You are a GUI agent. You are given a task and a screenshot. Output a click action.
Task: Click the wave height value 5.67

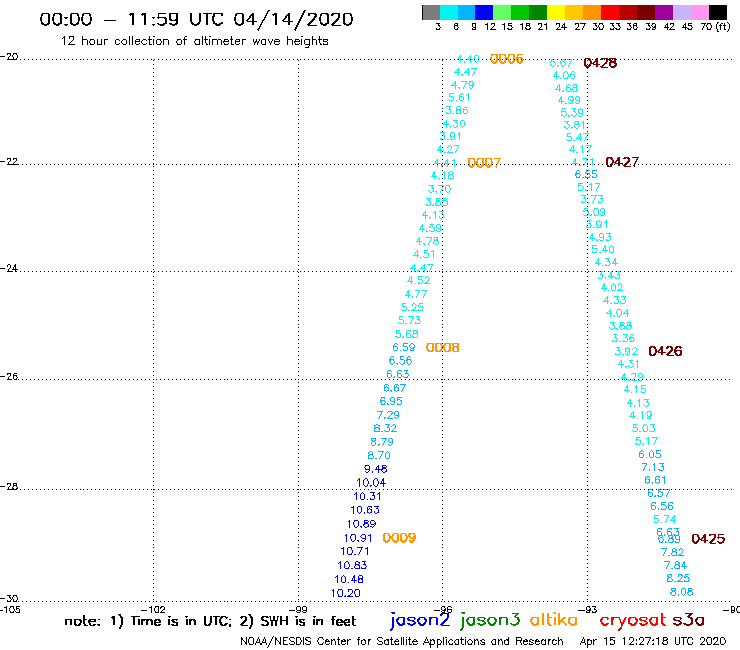pos(561,63)
